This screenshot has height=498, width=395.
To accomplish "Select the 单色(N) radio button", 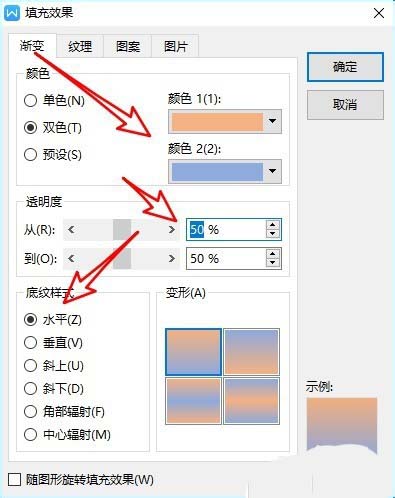I will coord(30,100).
